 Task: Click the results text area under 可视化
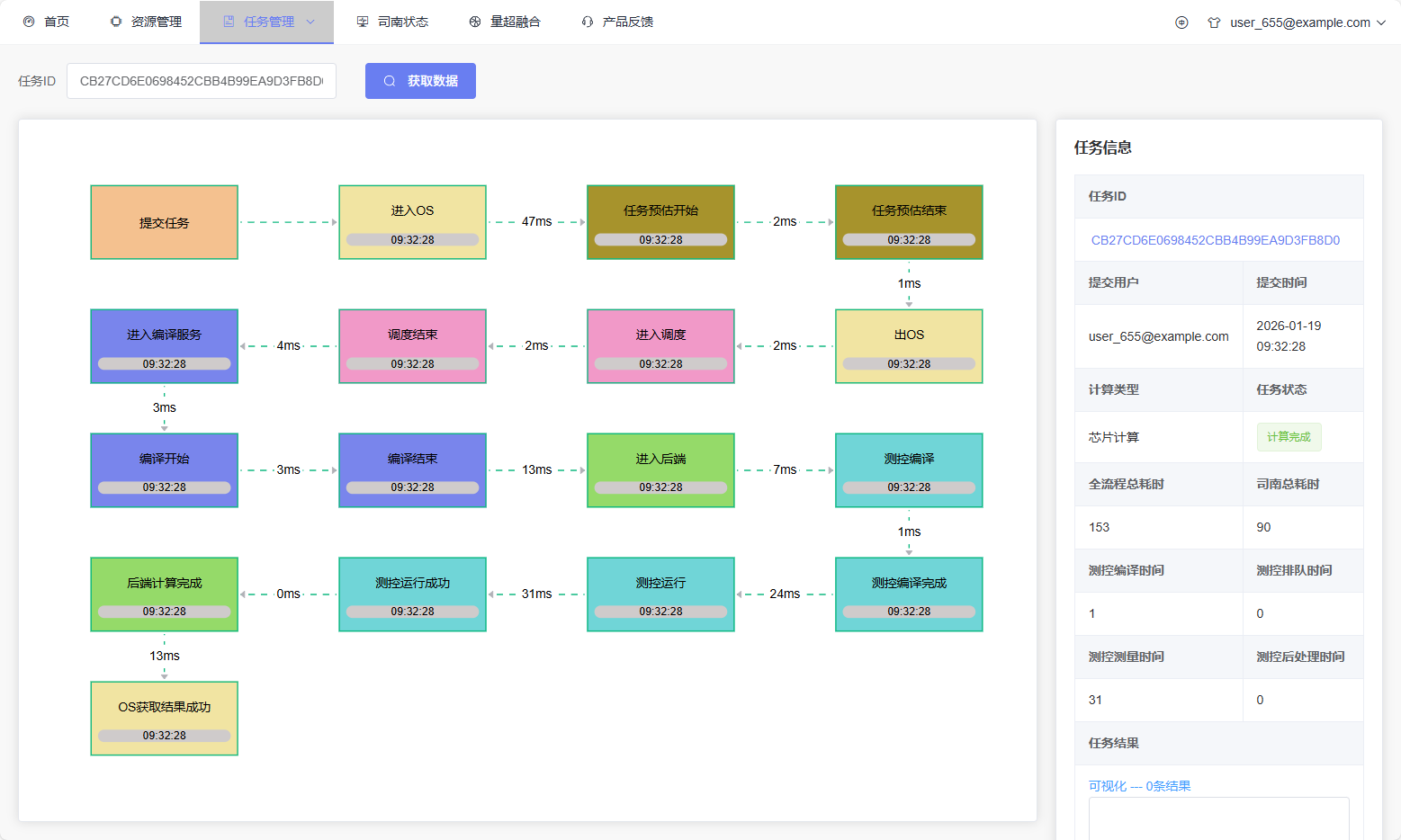(x=1218, y=818)
